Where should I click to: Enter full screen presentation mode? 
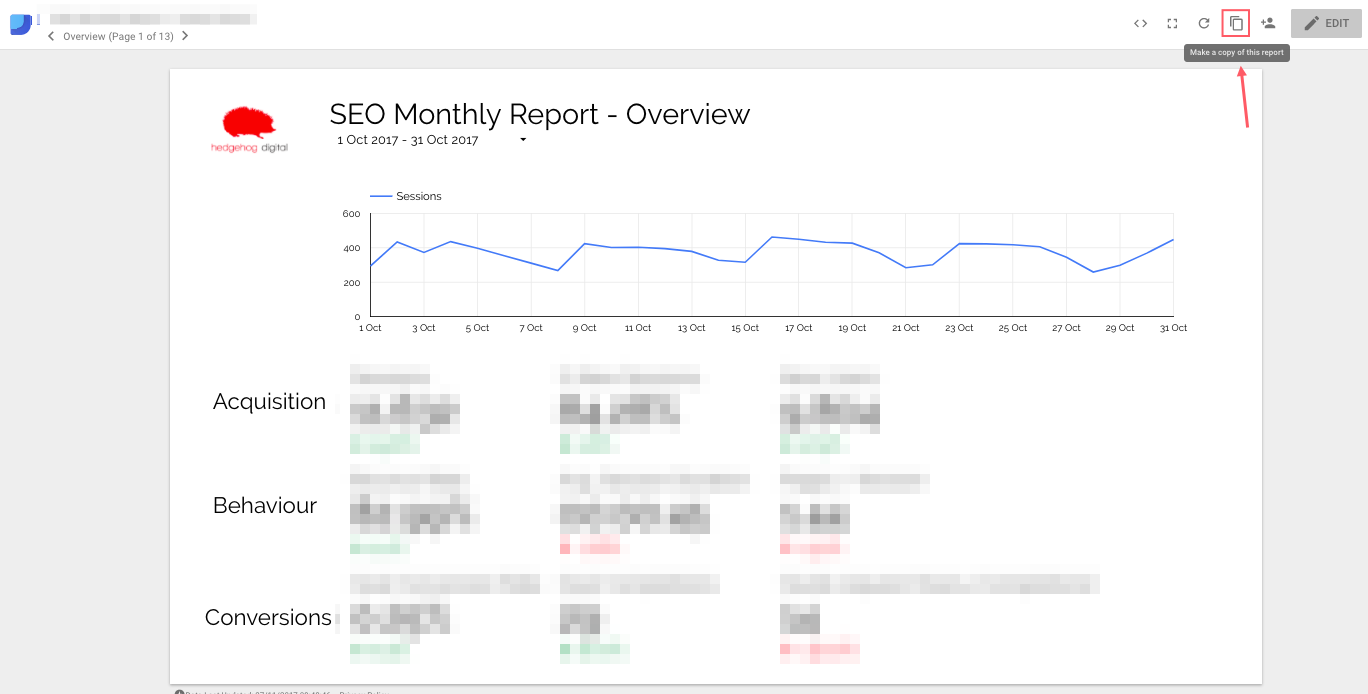[x=1171, y=23]
